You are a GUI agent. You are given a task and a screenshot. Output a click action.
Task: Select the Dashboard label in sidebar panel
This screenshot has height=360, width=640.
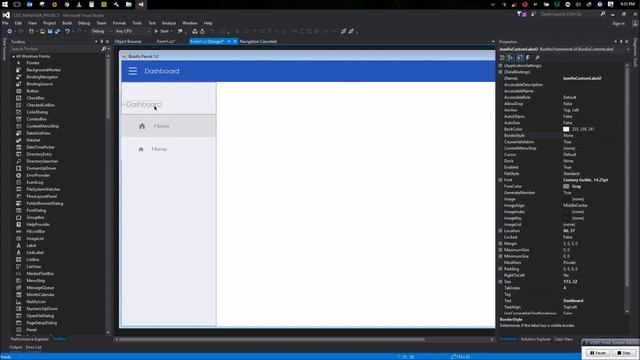tap(144, 104)
